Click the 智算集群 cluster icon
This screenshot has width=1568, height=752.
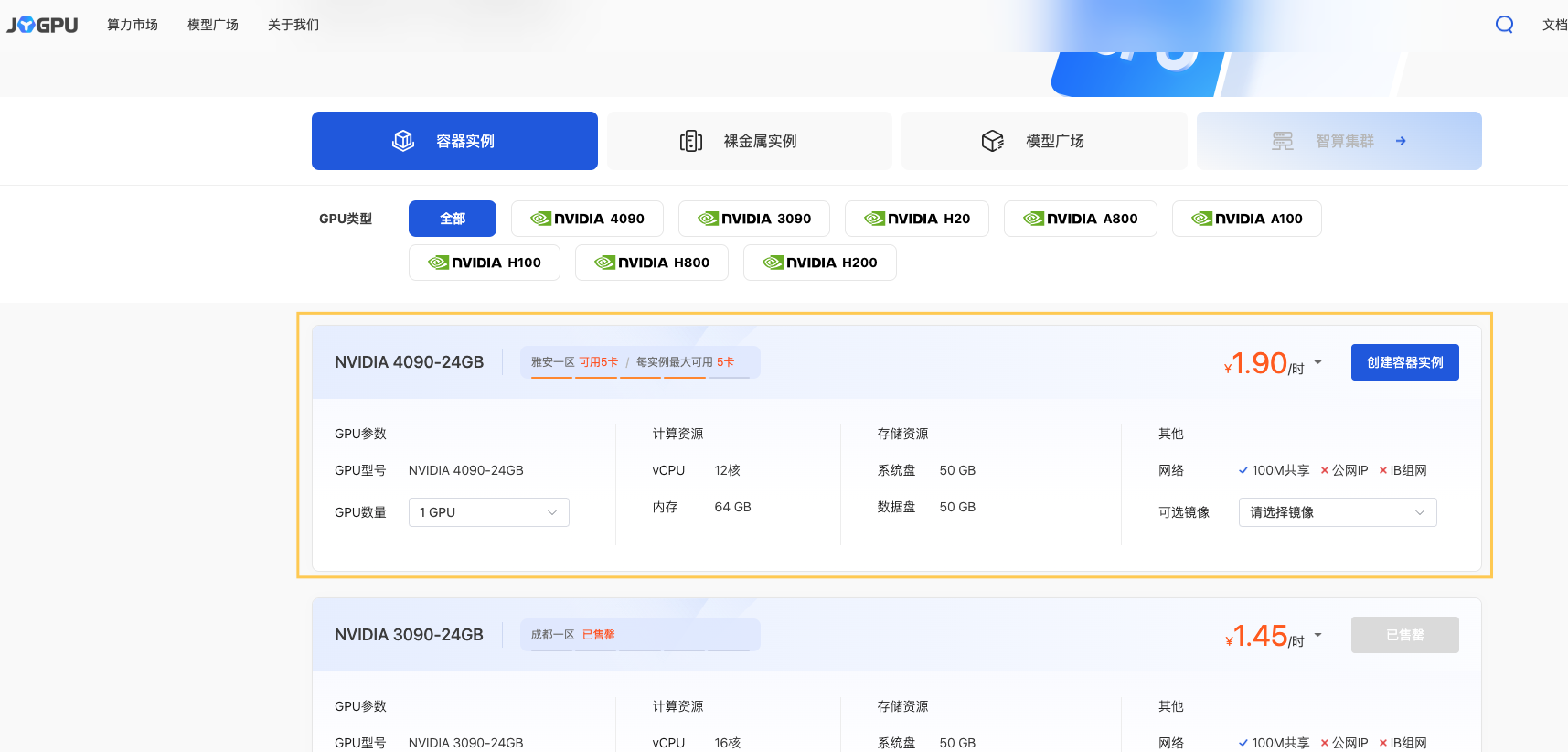(1283, 141)
